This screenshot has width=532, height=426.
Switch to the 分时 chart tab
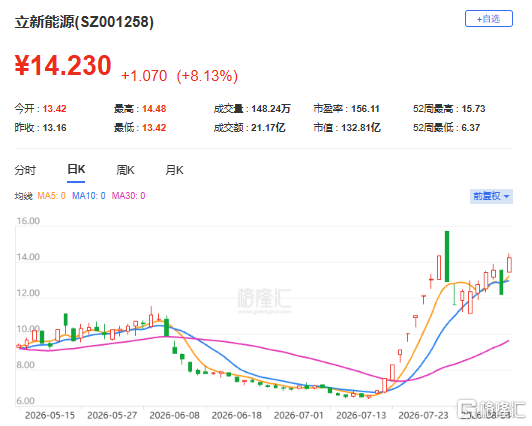(x=25, y=170)
